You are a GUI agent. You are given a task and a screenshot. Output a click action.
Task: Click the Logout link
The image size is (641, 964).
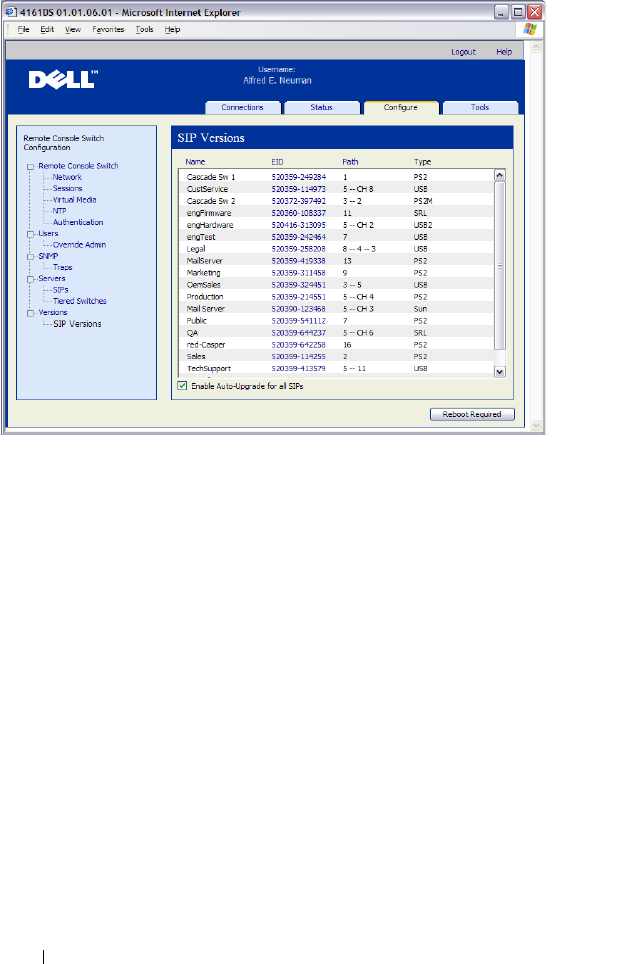pyautogui.click(x=463, y=52)
